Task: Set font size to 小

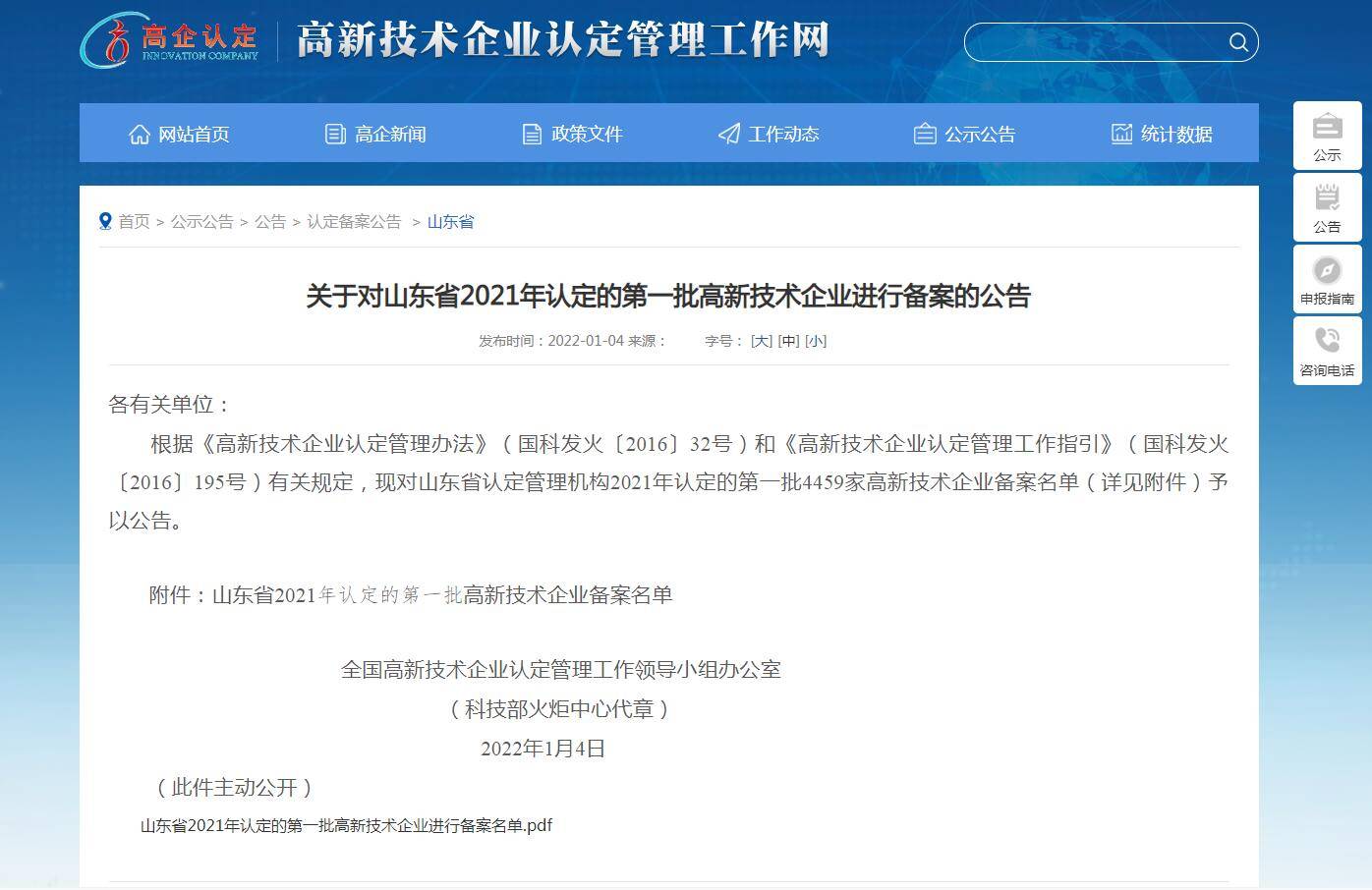Action: (816, 341)
